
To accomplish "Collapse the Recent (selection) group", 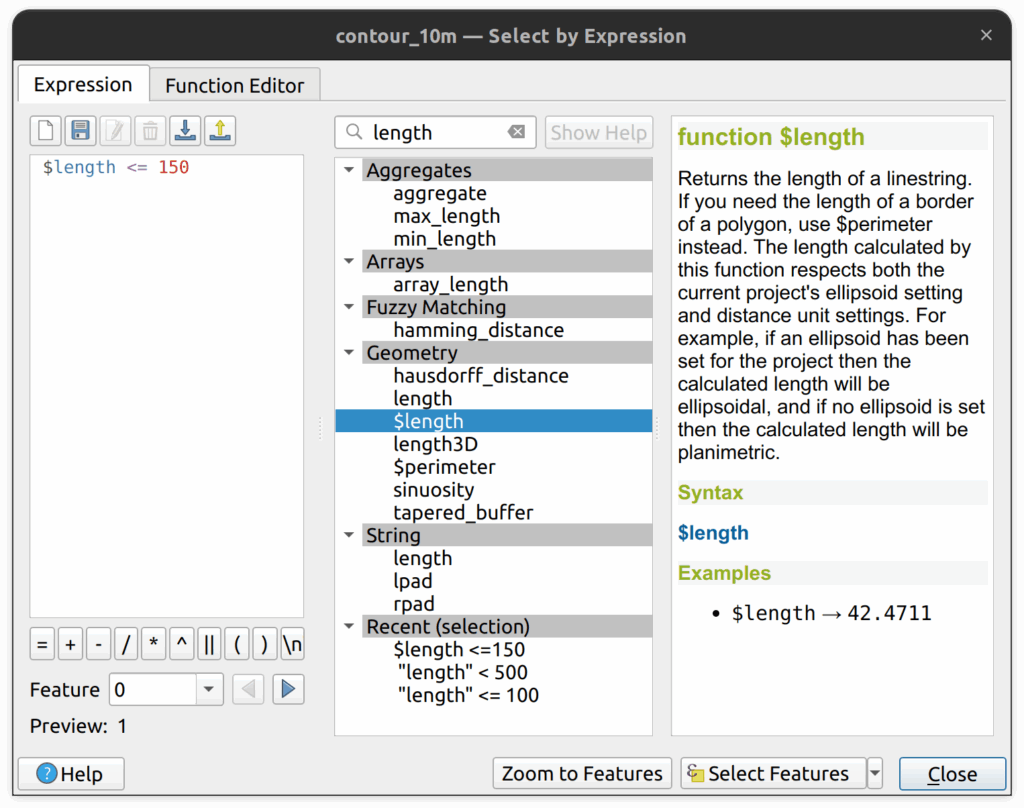I will [349, 626].
